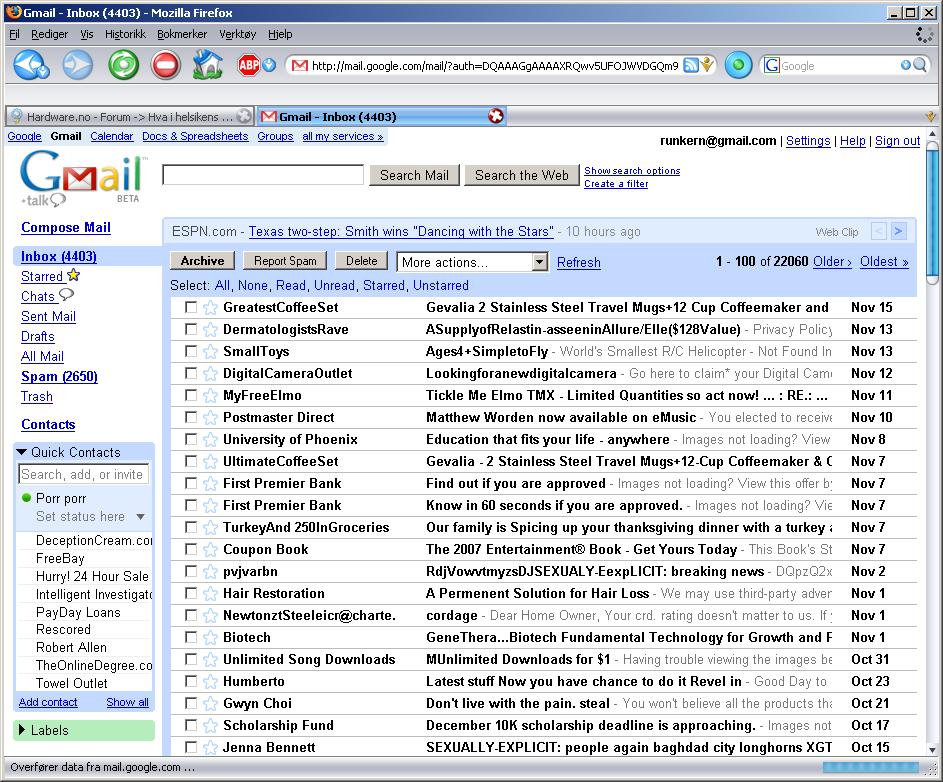Click the Archive button
Image resolution: width=943 pixels, height=782 pixels.
(x=202, y=260)
